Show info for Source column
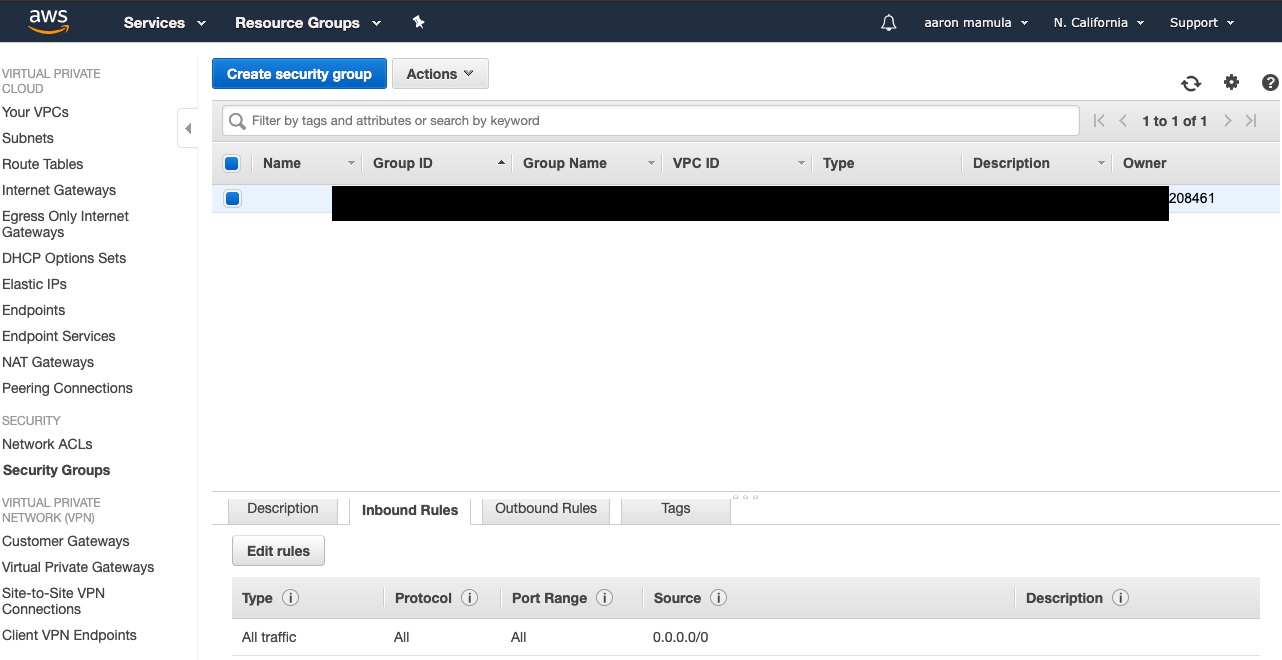1282x660 pixels. click(x=718, y=598)
